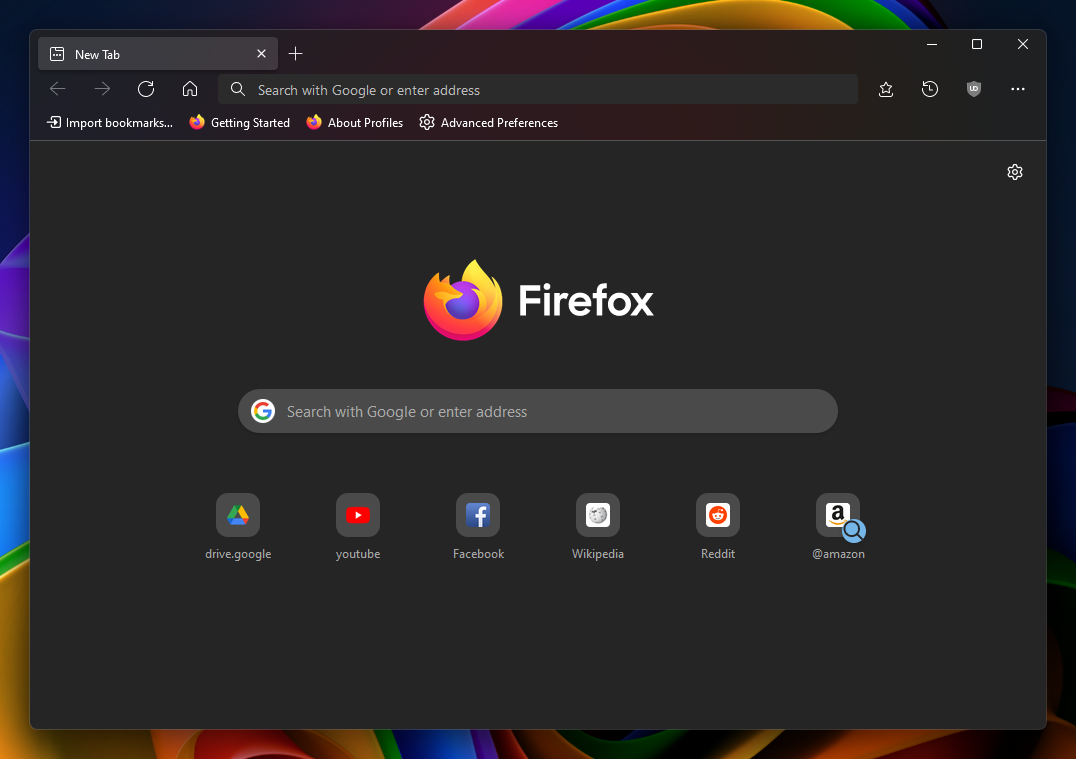Open the browsing history panel
The height and width of the screenshot is (759, 1076).
coord(930,89)
